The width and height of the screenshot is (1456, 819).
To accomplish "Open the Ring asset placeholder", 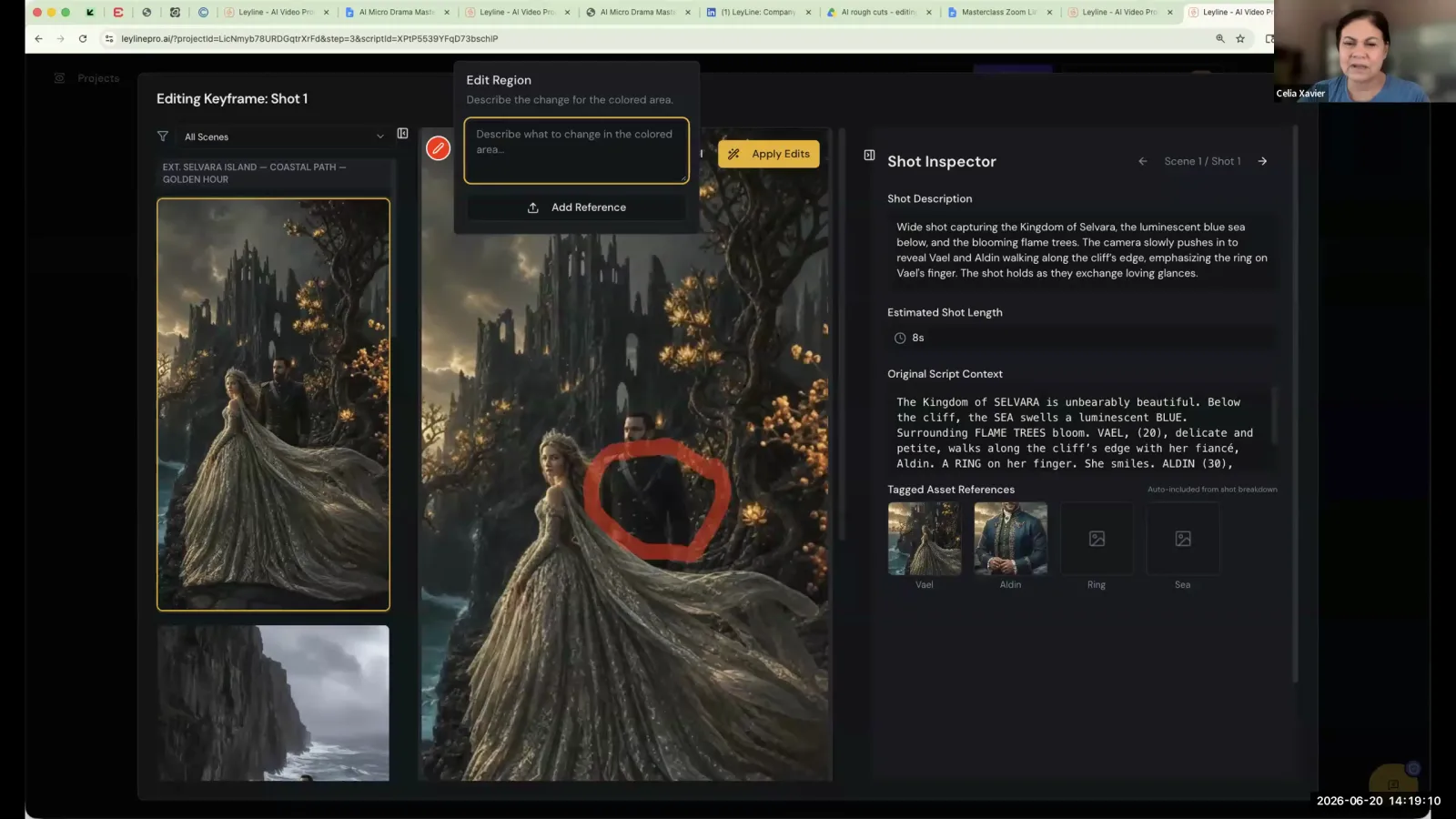I will tap(1097, 539).
